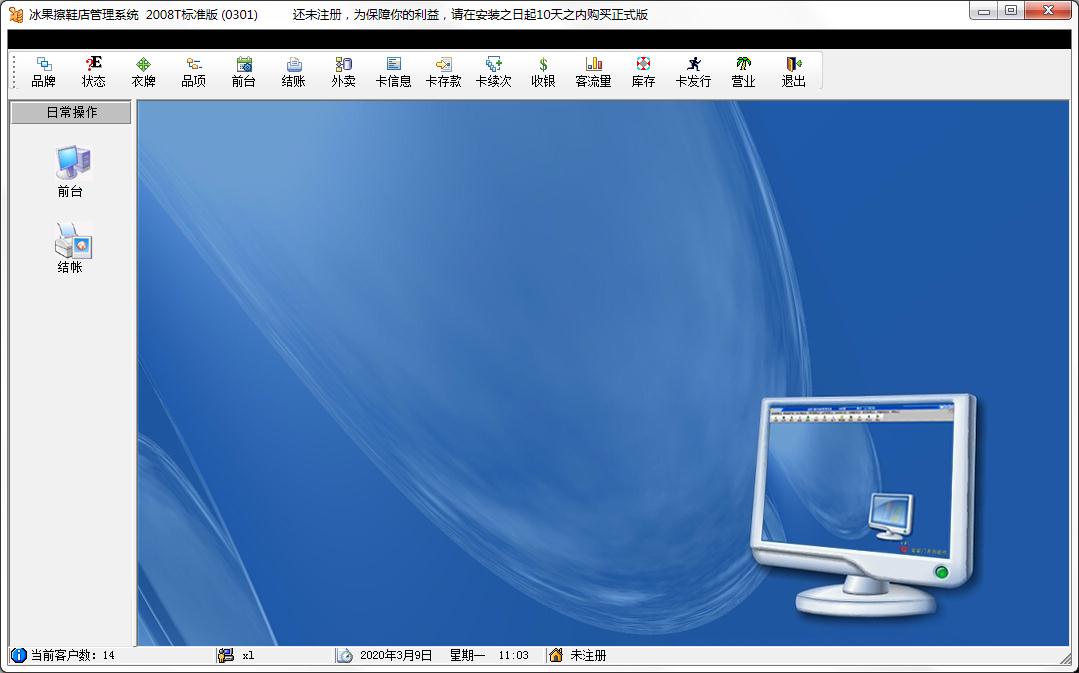Open the 品项 toolbar icon

tap(193, 72)
